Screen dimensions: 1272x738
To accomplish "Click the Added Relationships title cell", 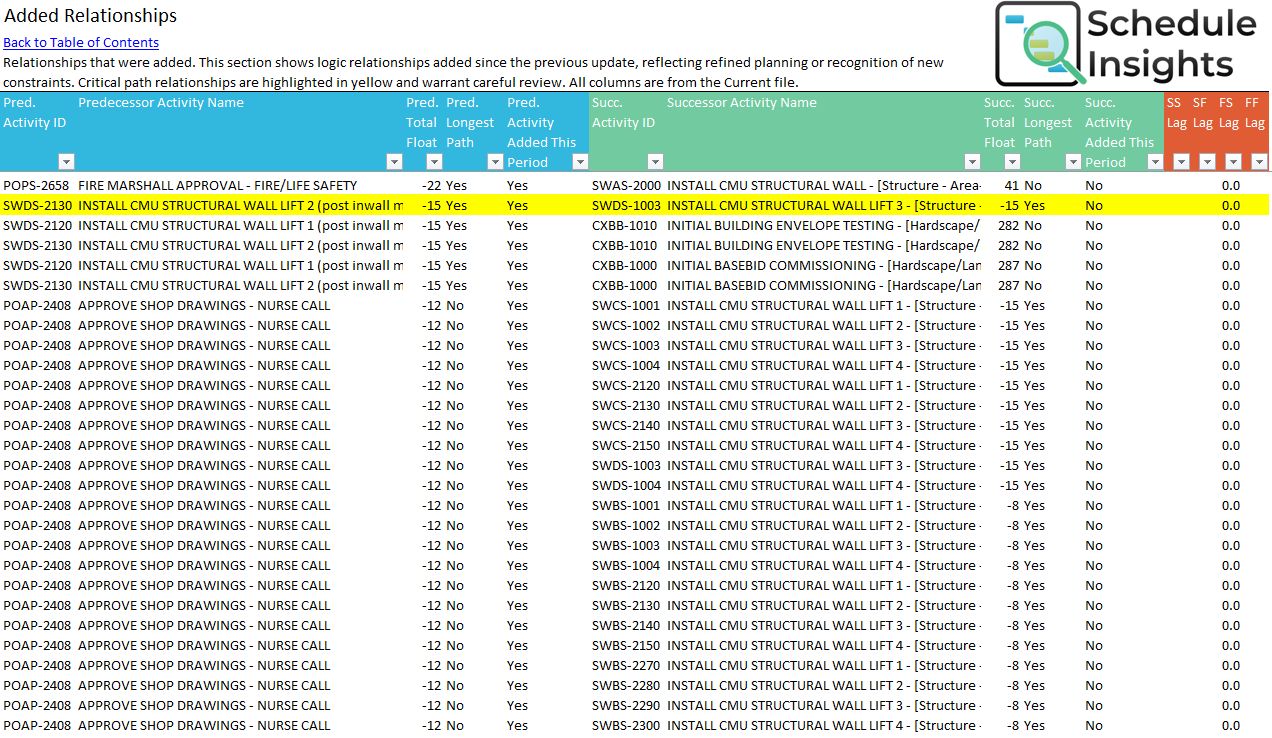I will coord(91,16).
